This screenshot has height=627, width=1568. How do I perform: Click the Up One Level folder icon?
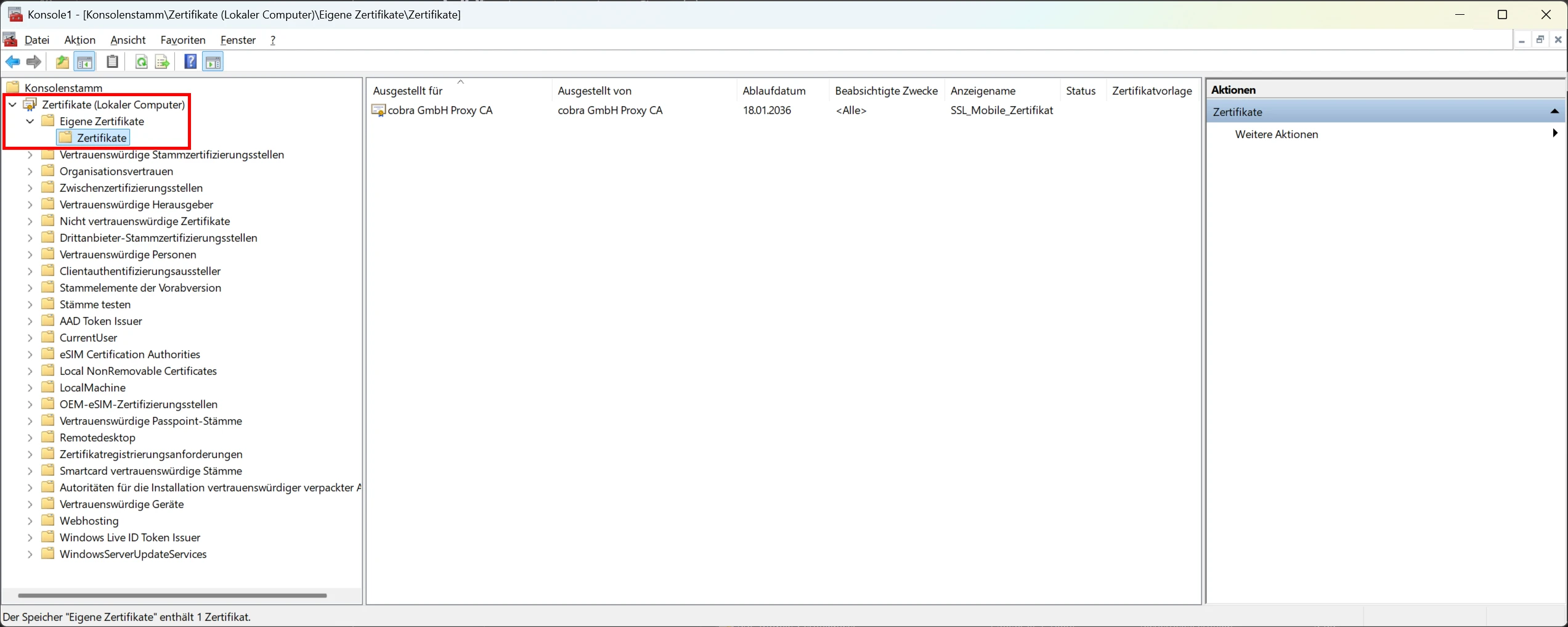pos(62,62)
